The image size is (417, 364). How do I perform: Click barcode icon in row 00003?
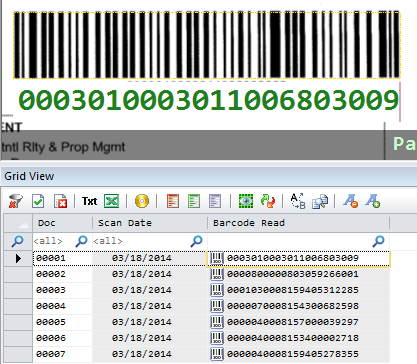pos(217,290)
